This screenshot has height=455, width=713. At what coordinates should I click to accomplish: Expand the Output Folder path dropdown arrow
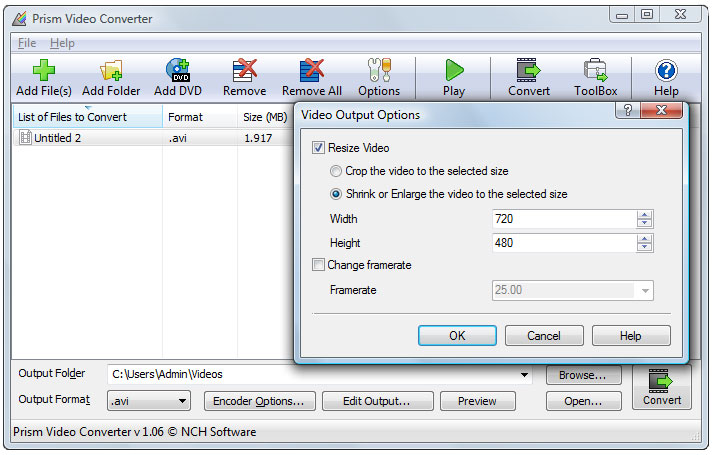[x=524, y=375]
